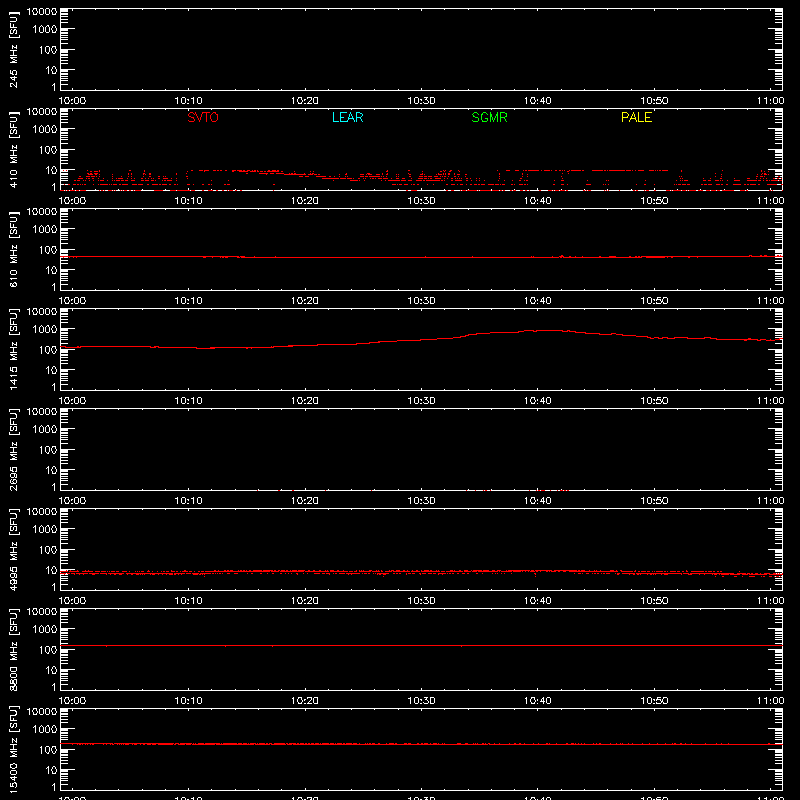Click the 10:10 time label of 610 MHz panel
The width and height of the screenshot is (800, 800).
188,301
